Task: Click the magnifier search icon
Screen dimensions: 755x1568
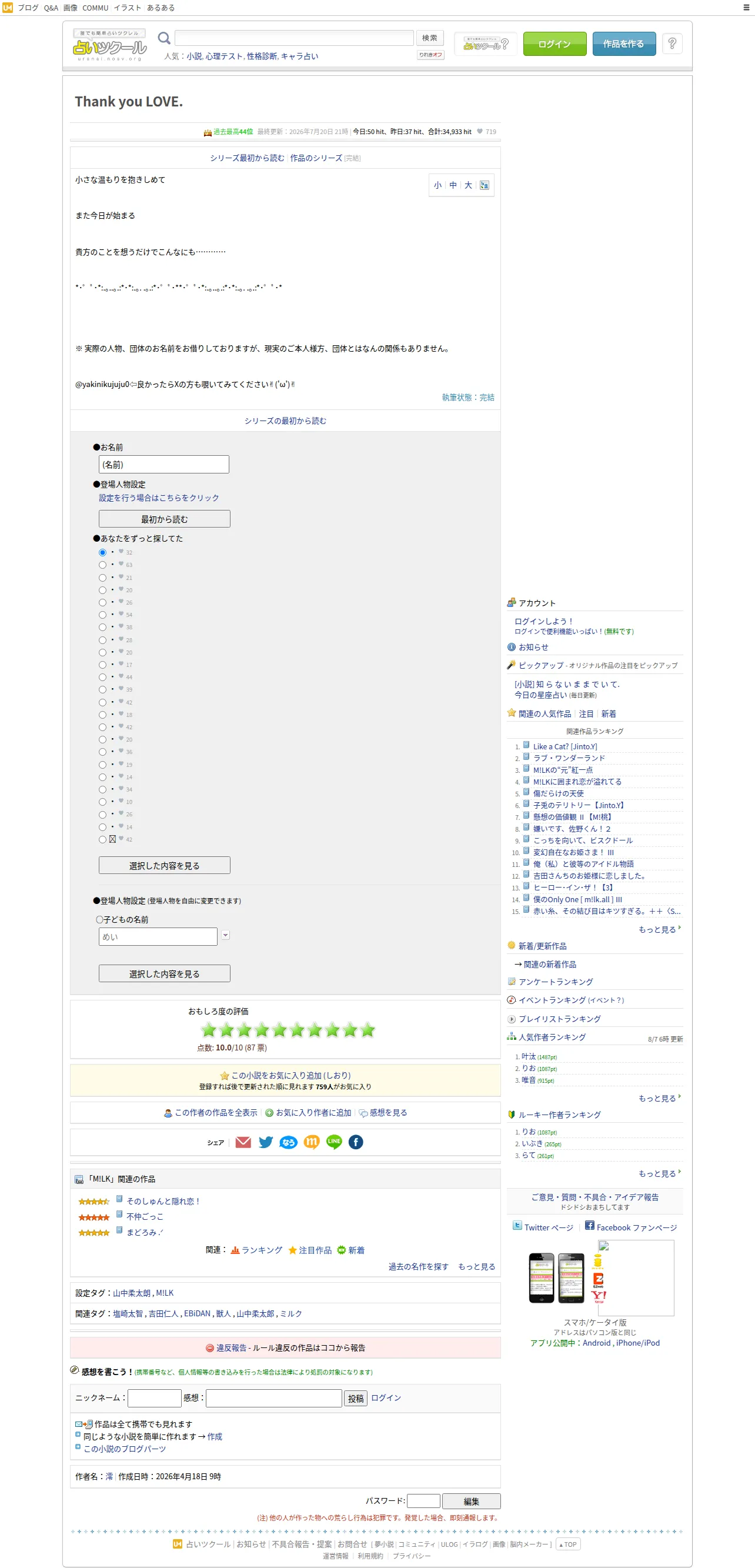Action: (163, 38)
